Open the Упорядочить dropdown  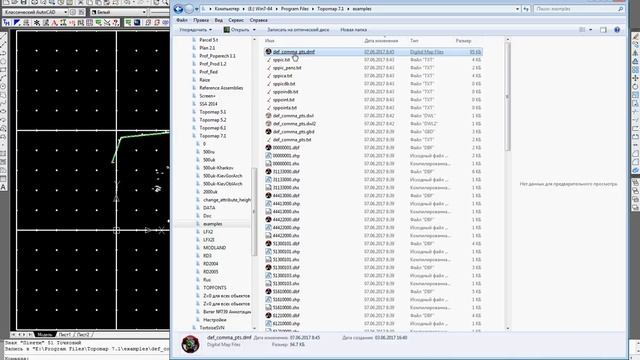point(196,30)
